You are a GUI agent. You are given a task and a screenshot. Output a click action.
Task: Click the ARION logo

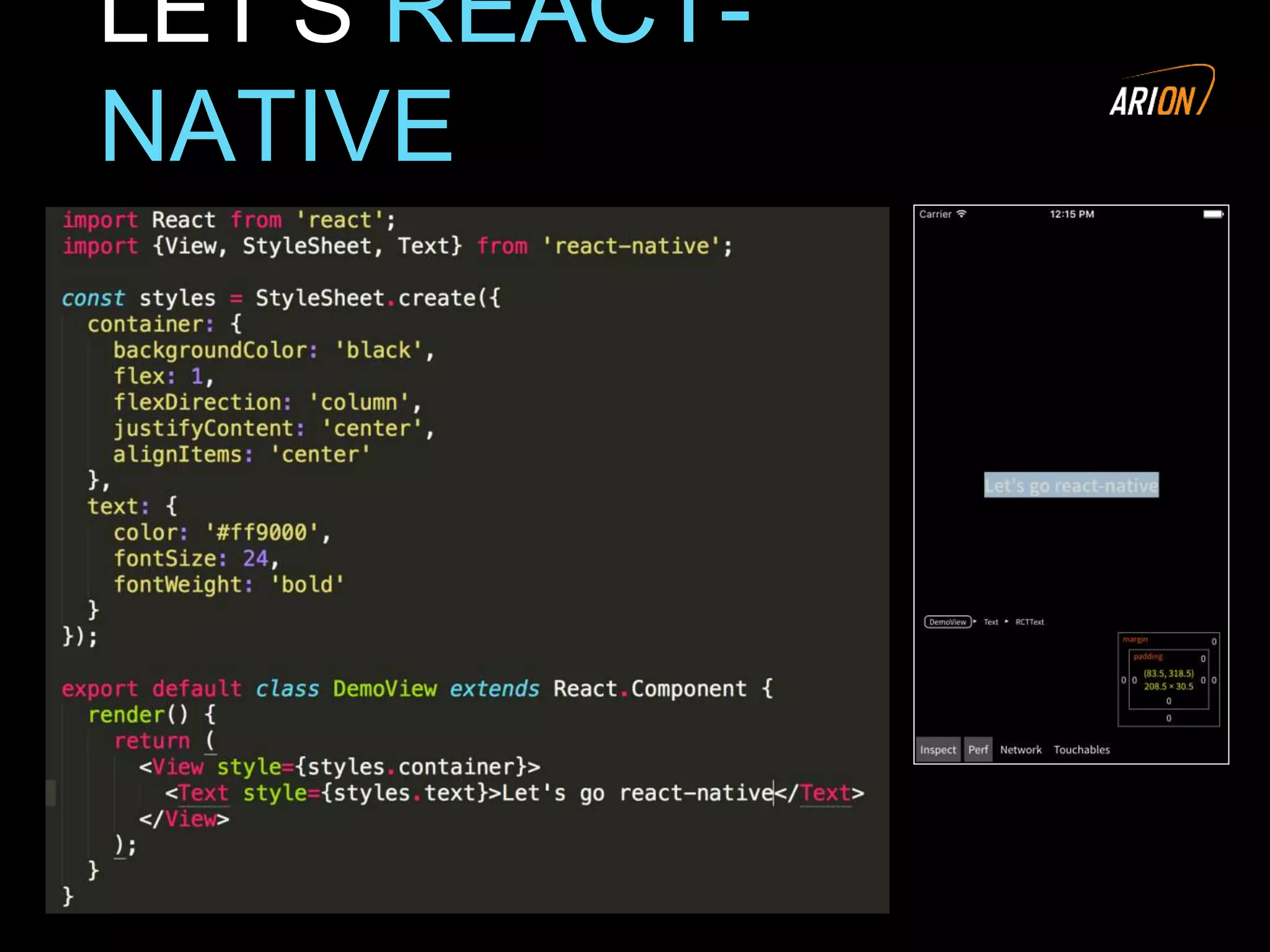coord(1161,91)
